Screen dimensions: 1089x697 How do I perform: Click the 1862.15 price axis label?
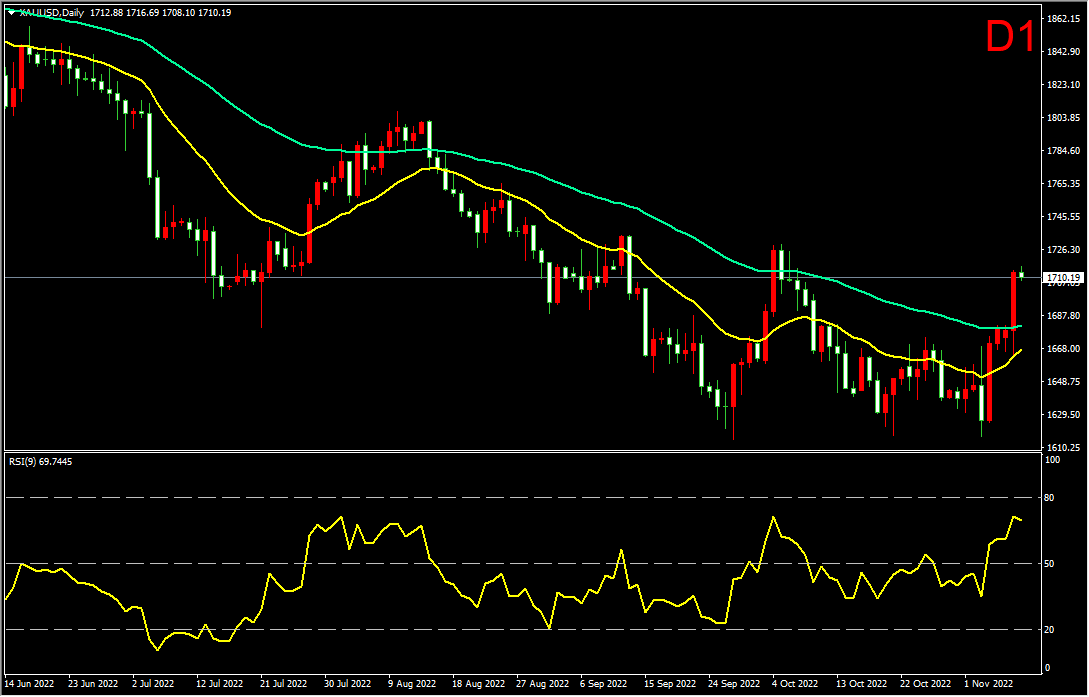[1063, 19]
